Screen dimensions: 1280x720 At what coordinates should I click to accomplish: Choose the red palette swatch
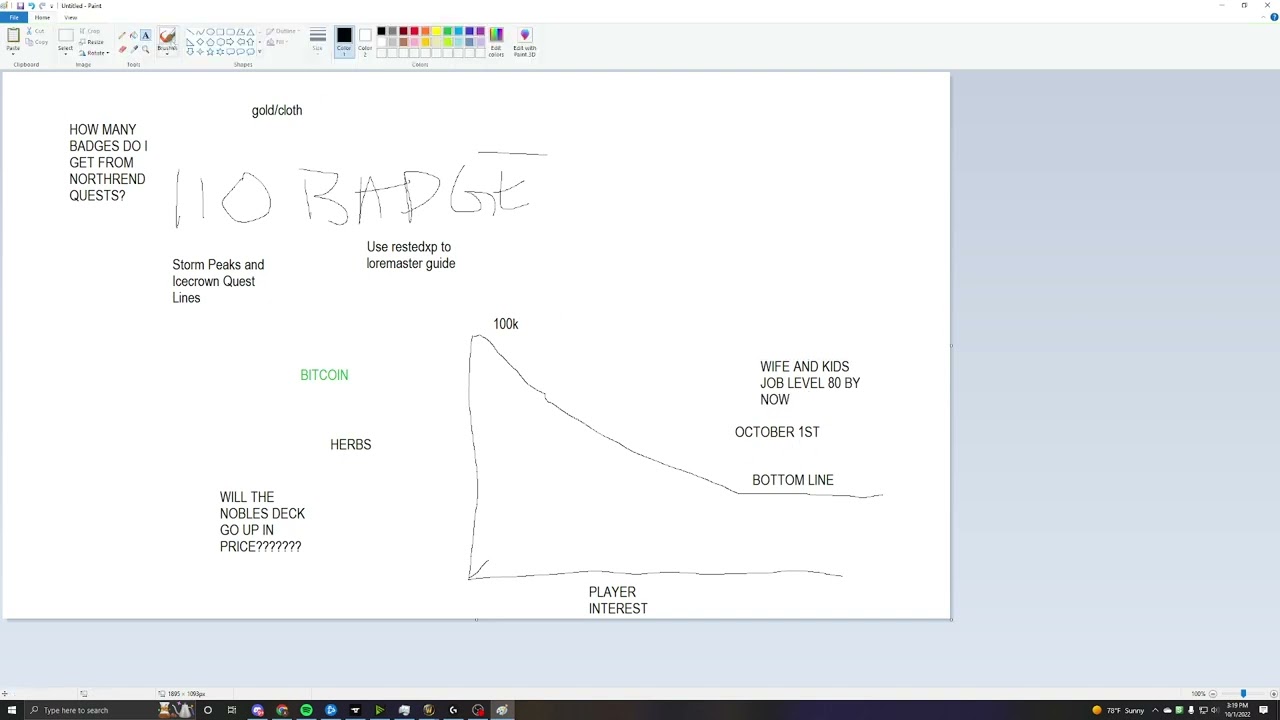click(x=414, y=32)
